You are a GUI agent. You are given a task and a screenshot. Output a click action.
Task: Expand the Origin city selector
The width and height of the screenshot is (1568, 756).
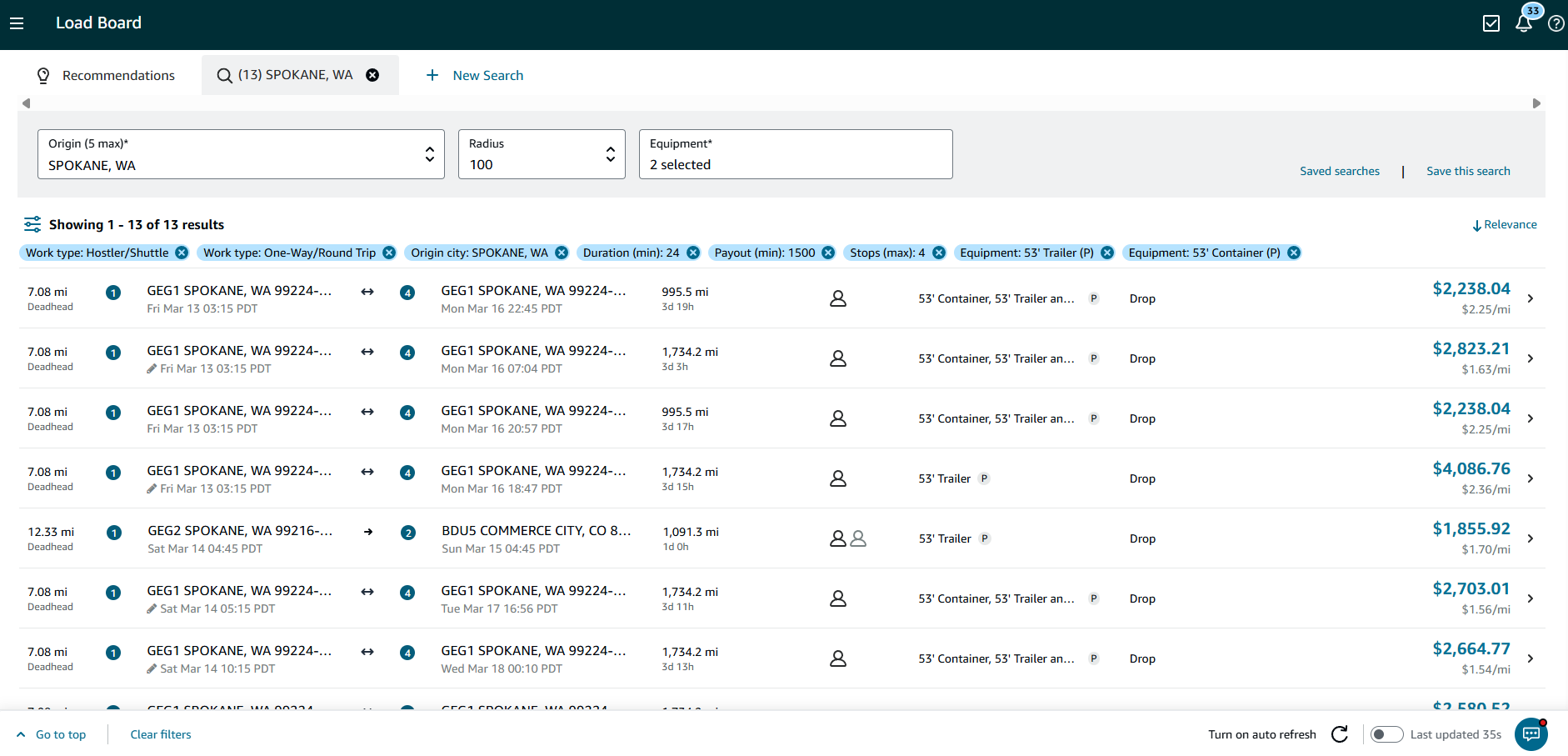click(x=241, y=154)
